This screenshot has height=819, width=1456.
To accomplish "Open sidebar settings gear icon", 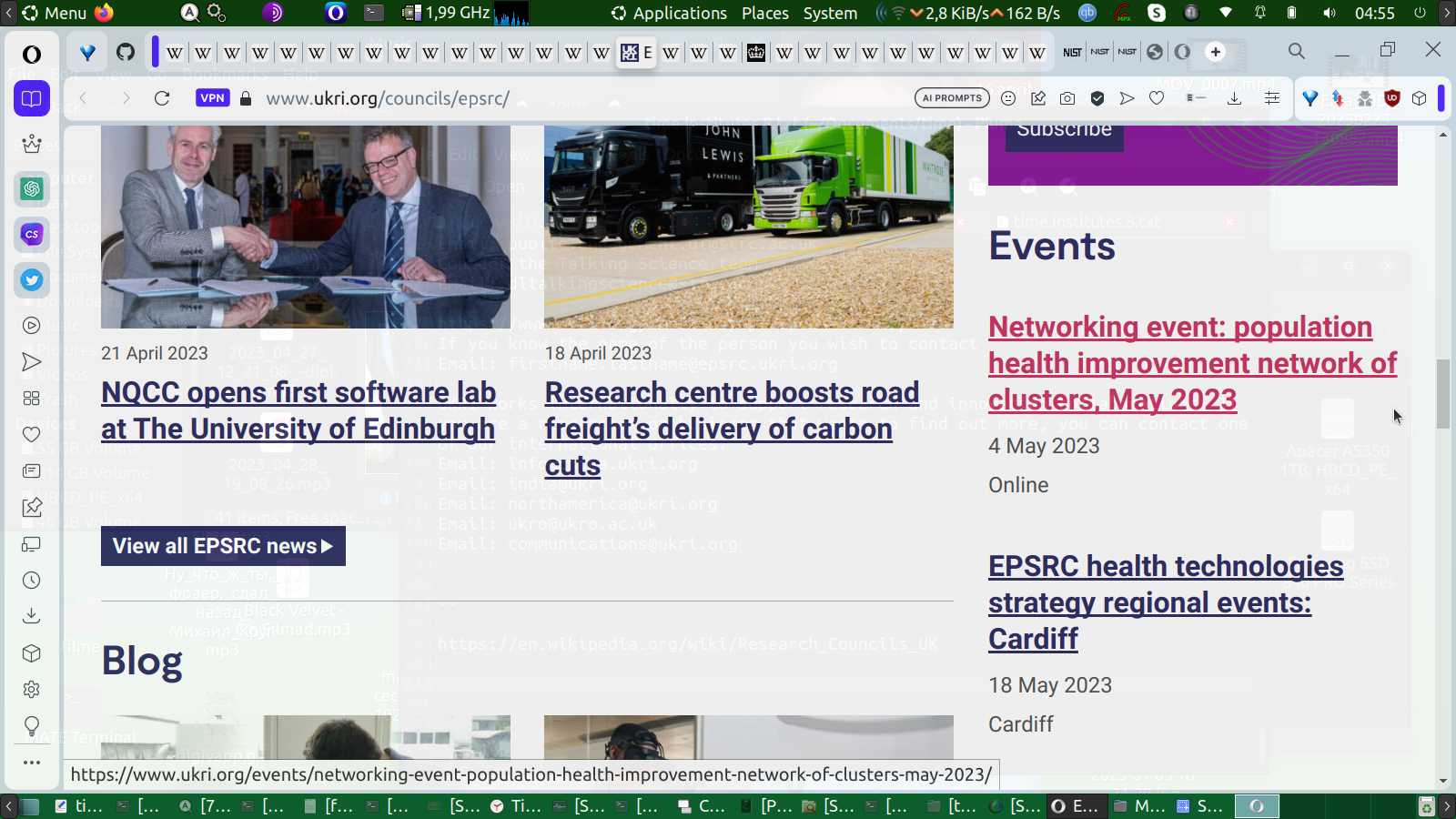I will pyautogui.click(x=32, y=690).
